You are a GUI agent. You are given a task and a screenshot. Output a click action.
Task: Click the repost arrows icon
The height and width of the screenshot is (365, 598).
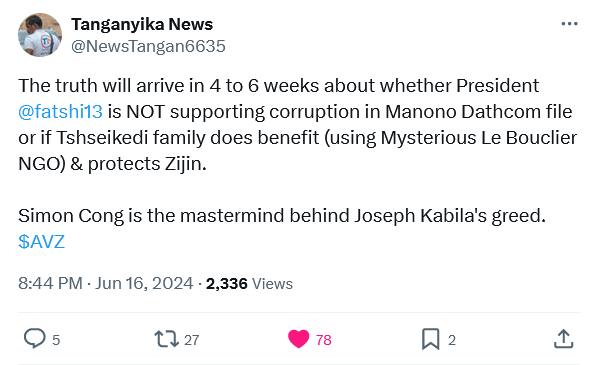pos(166,339)
